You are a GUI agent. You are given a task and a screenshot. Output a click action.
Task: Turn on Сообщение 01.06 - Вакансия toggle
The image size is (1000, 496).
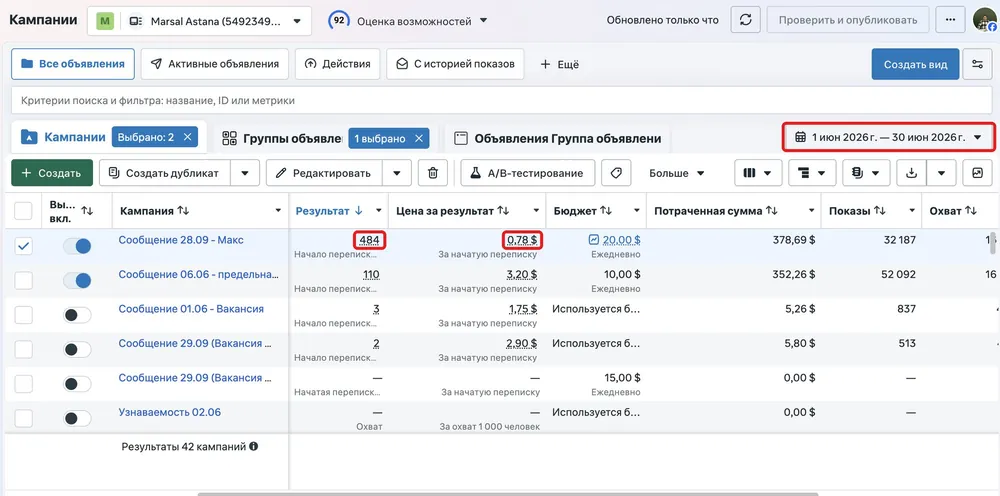(77, 315)
